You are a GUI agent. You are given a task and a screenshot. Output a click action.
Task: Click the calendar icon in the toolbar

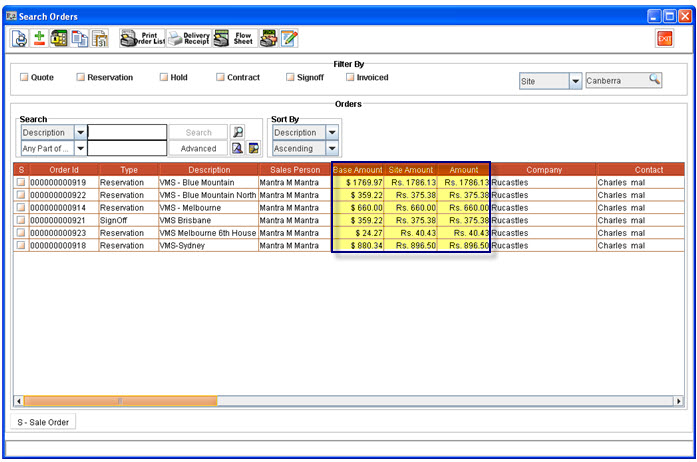[x=99, y=38]
